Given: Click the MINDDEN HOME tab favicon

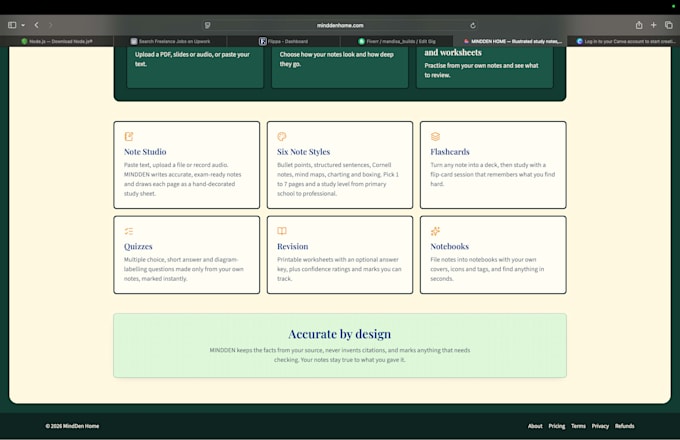Looking at the screenshot, I should (466, 41).
